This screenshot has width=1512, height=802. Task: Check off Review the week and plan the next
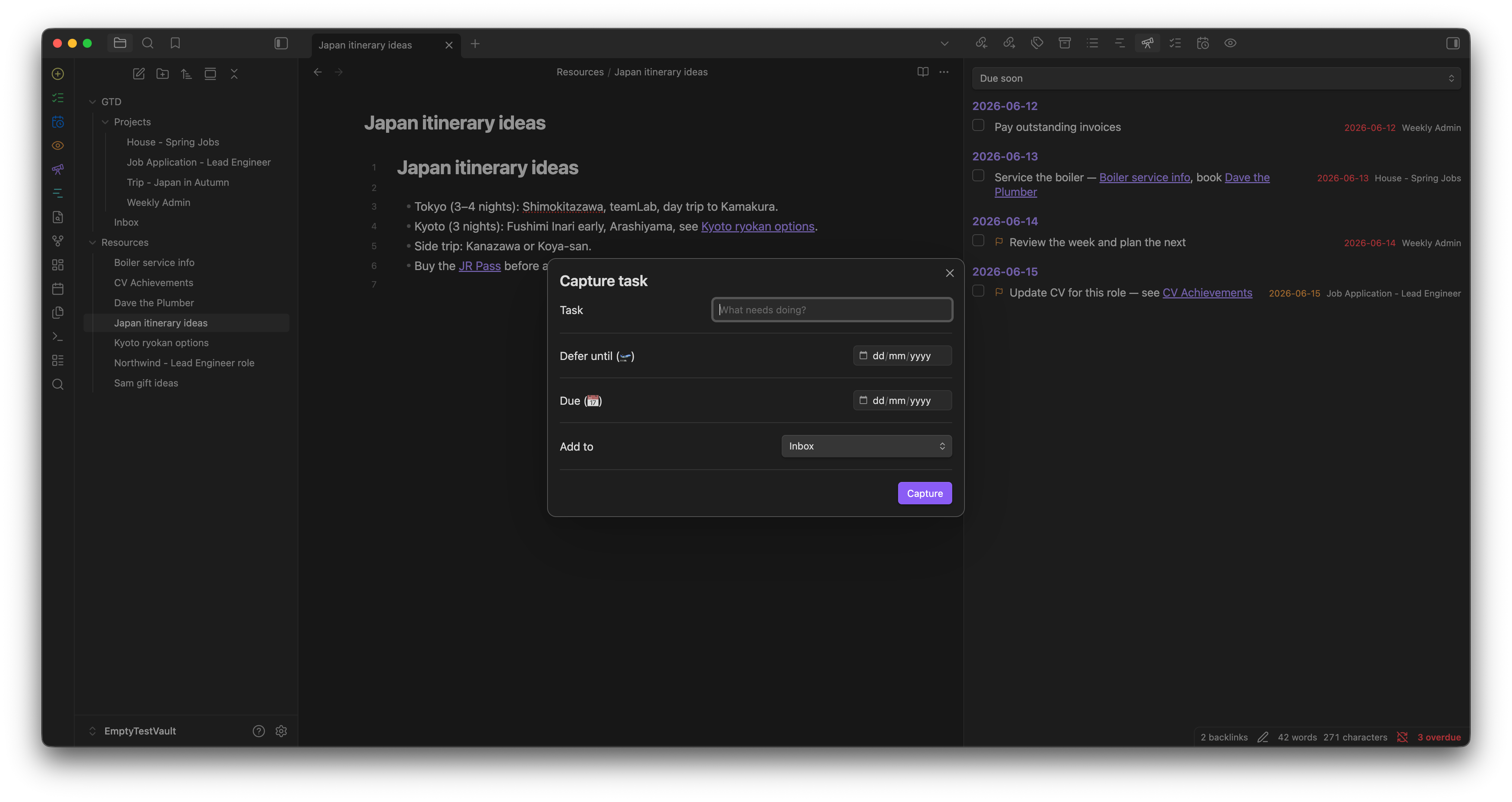coord(978,241)
